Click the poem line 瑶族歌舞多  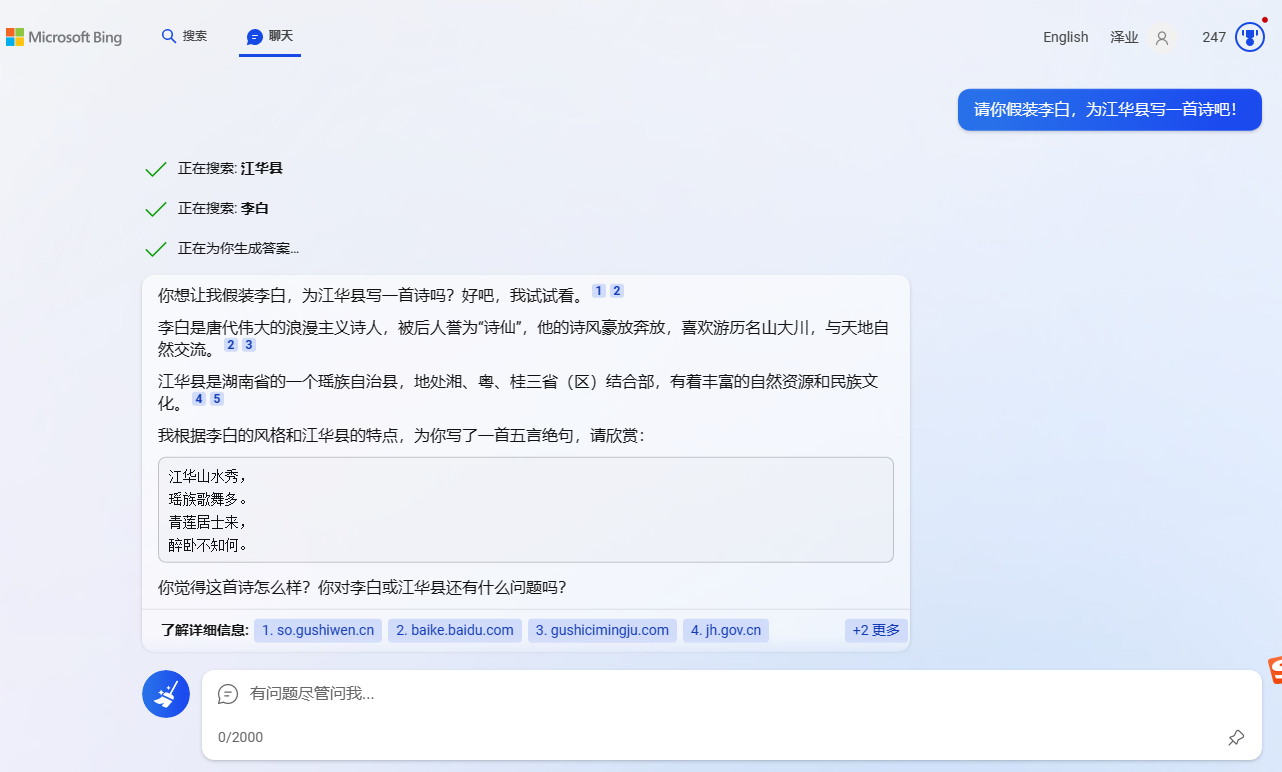[x=207, y=499]
